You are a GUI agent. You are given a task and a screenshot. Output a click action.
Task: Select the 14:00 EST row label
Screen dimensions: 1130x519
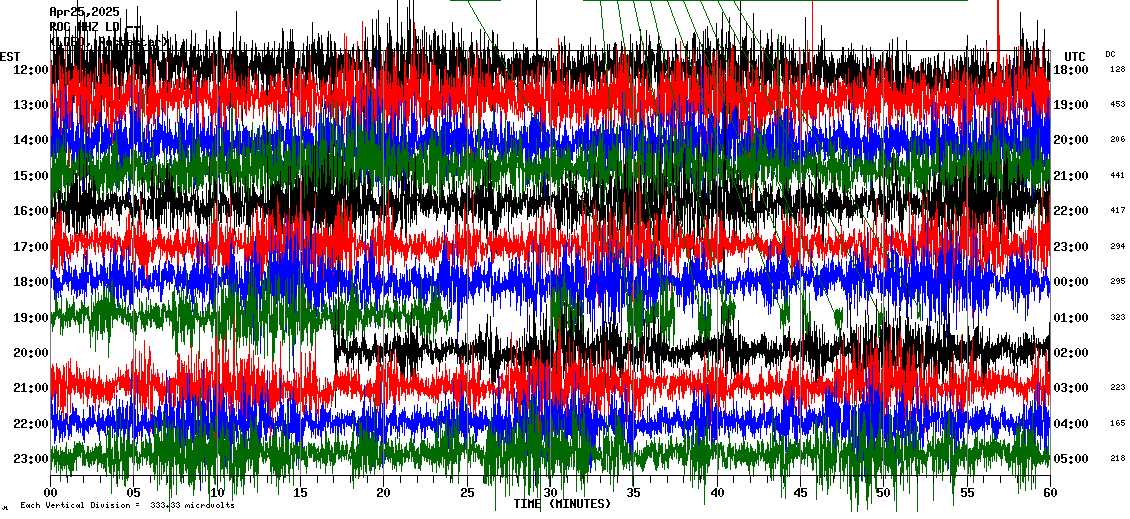[30, 140]
